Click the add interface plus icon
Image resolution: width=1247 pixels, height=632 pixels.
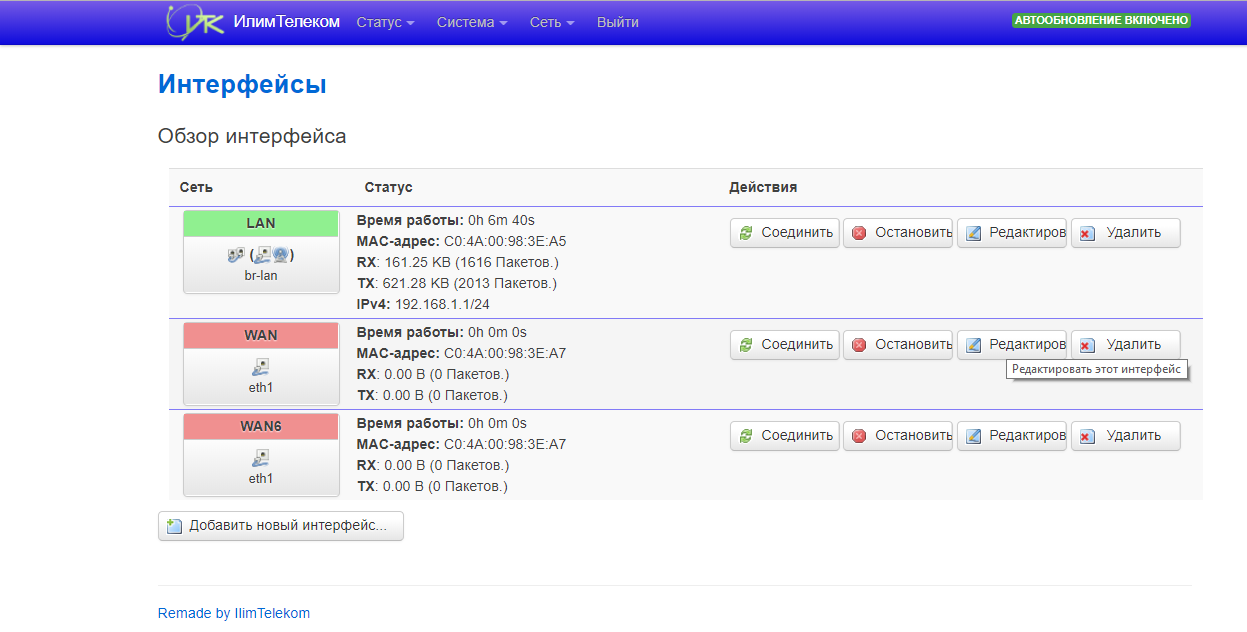tap(175, 527)
